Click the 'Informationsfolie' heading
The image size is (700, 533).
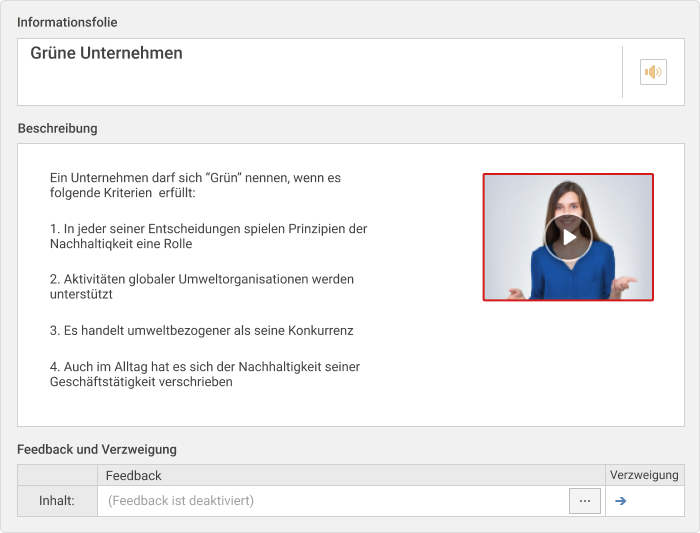tap(67, 22)
